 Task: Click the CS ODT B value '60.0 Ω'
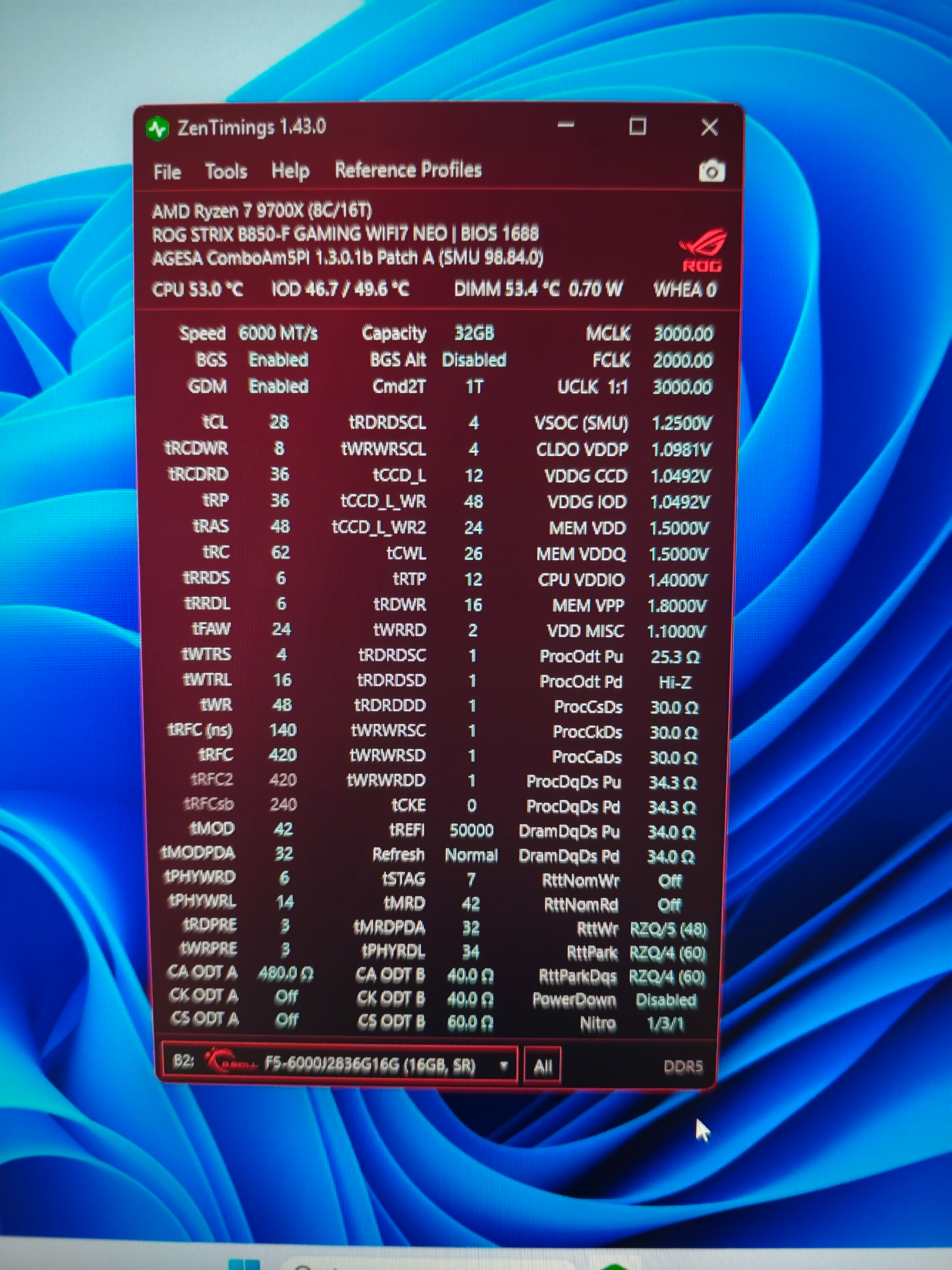[470, 1022]
